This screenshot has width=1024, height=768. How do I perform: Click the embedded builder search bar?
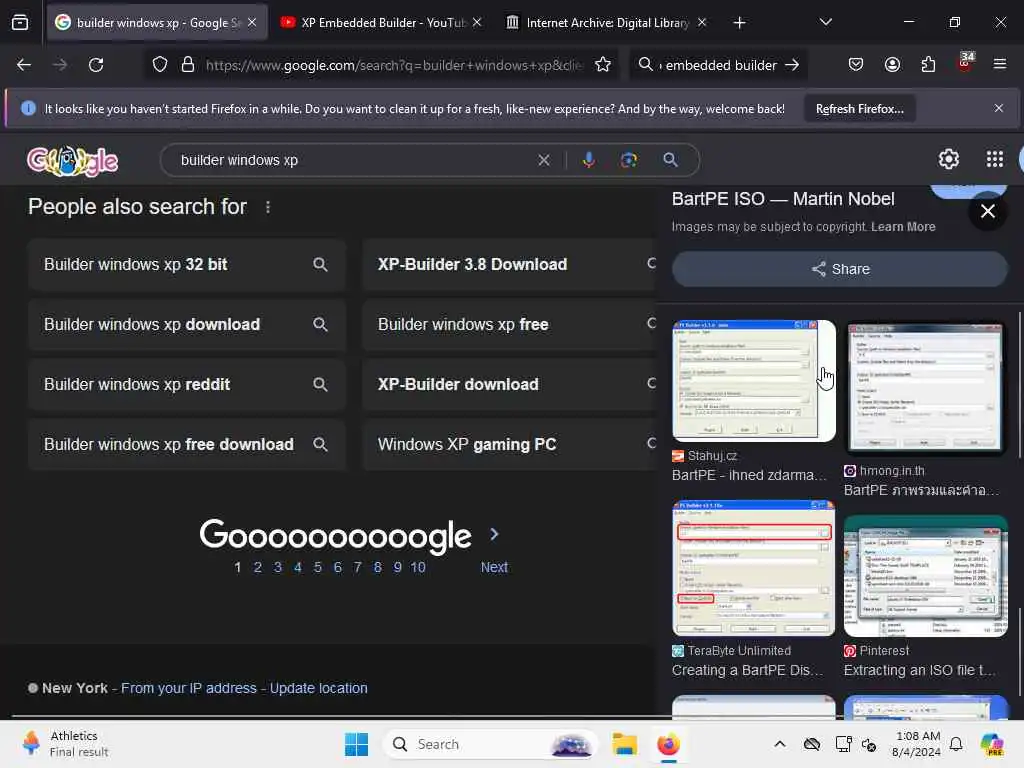click(x=720, y=65)
